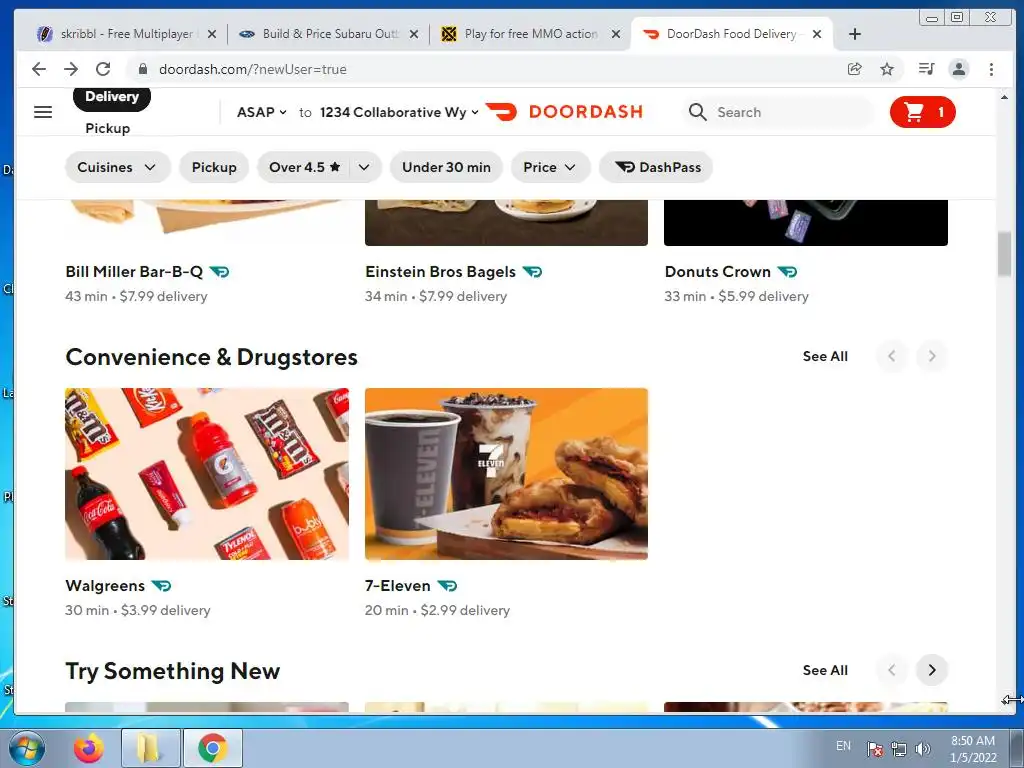Viewport: 1024px width, 768px height.
Task: Click the volume speaker tray icon
Action: tap(923, 749)
